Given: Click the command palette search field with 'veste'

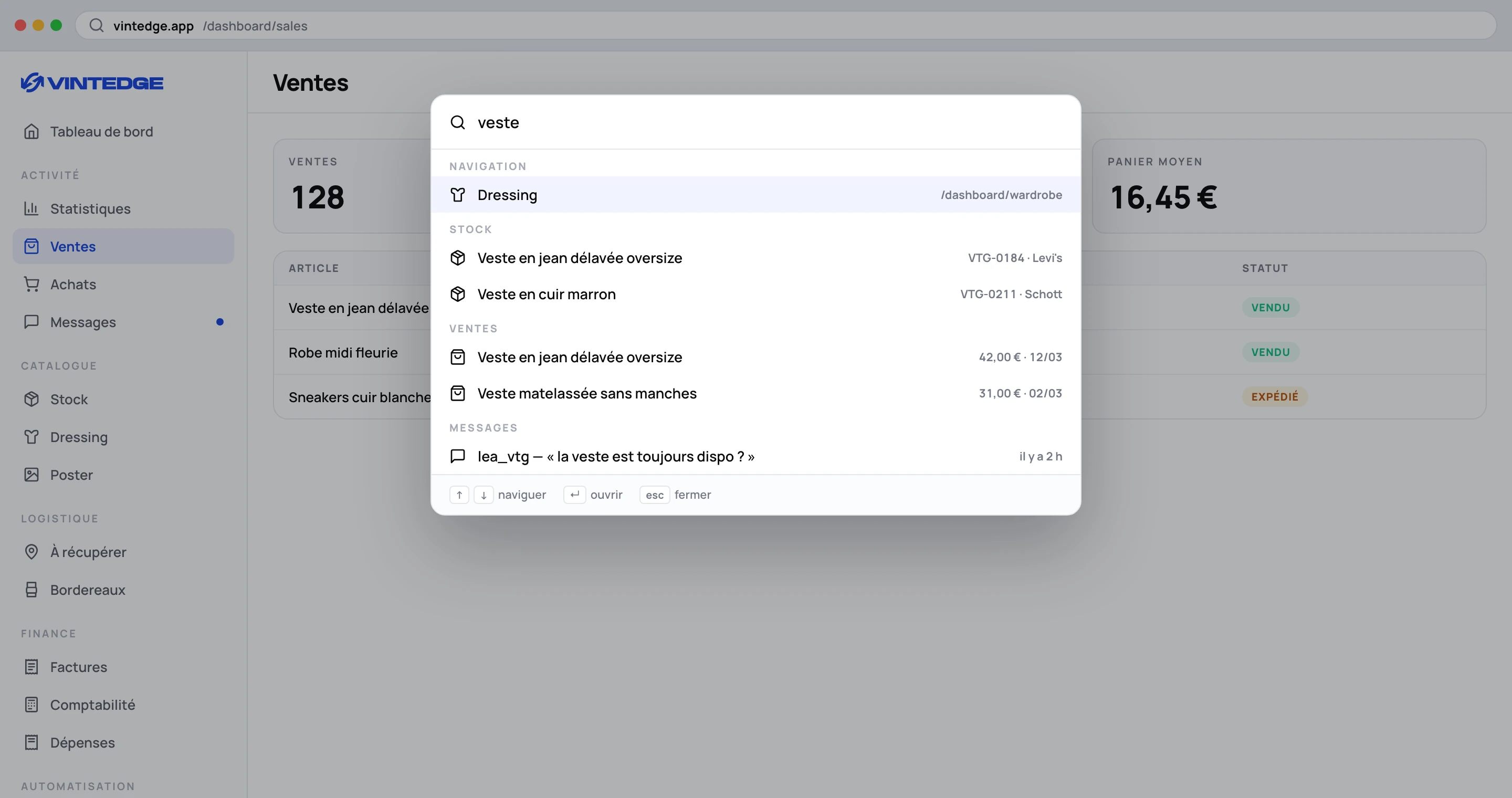Looking at the screenshot, I should (x=756, y=123).
